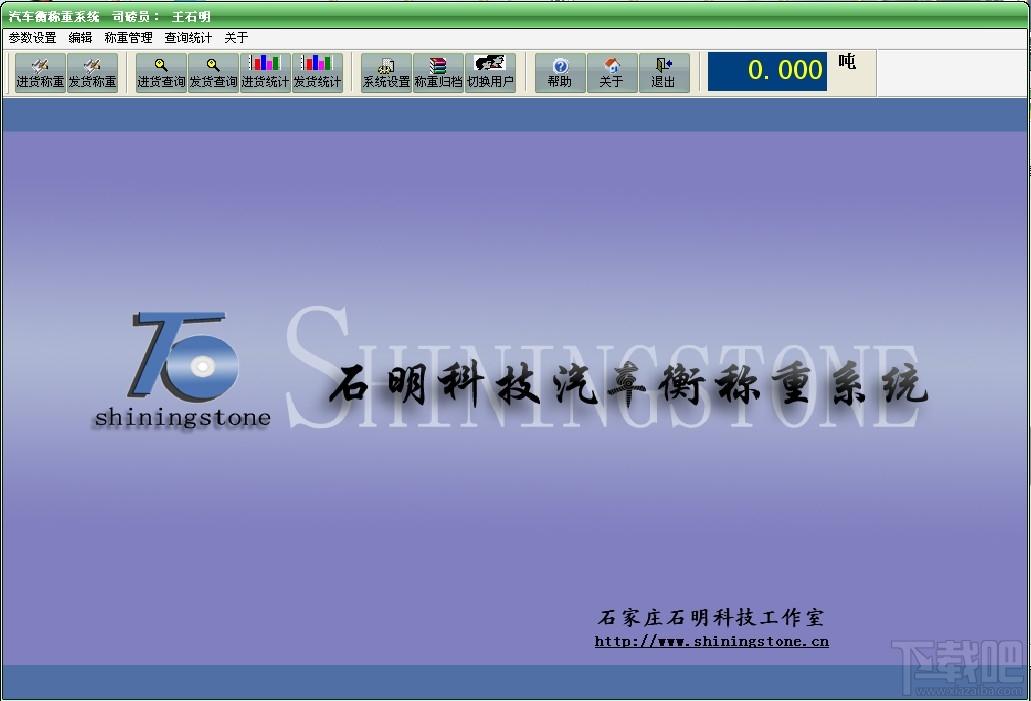Open 关于 menu in menu bar
The width and height of the screenshot is (1031, 701).
pos(236,37)
